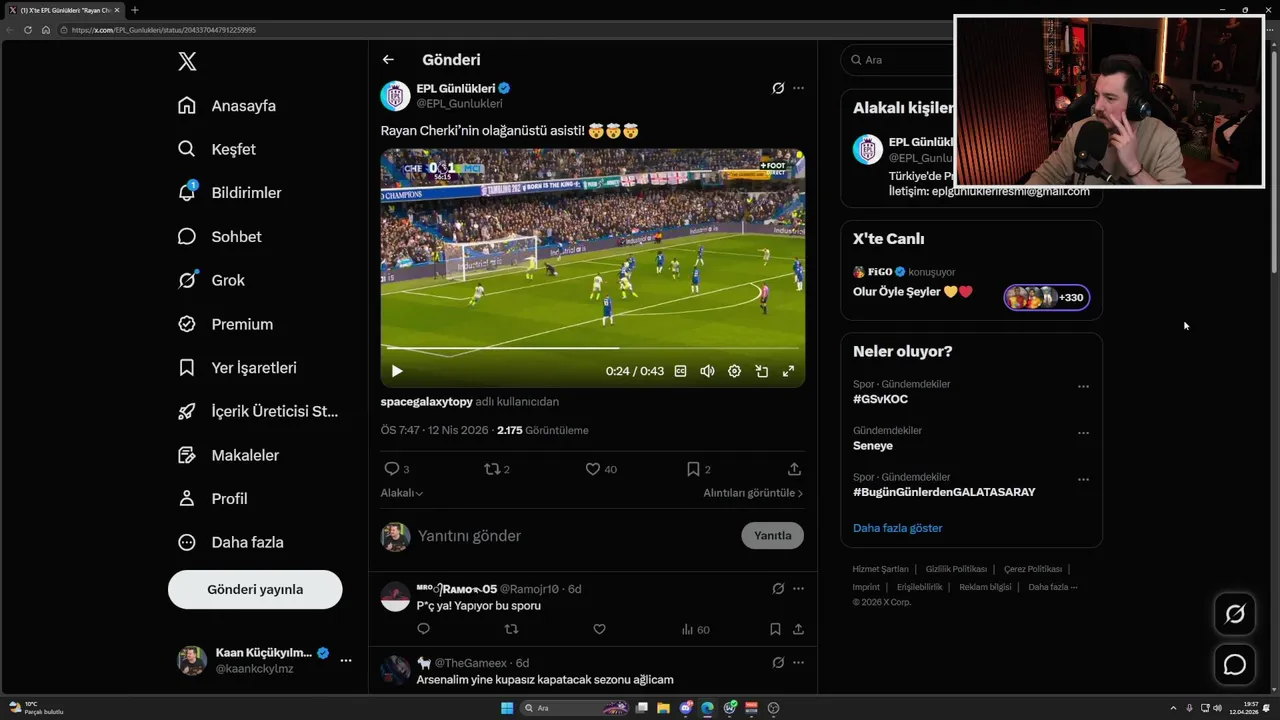This screenshot has height=720, width=1280.
Task: Toggle picture-in-picture mode for video
Action: tap(761, 371)
